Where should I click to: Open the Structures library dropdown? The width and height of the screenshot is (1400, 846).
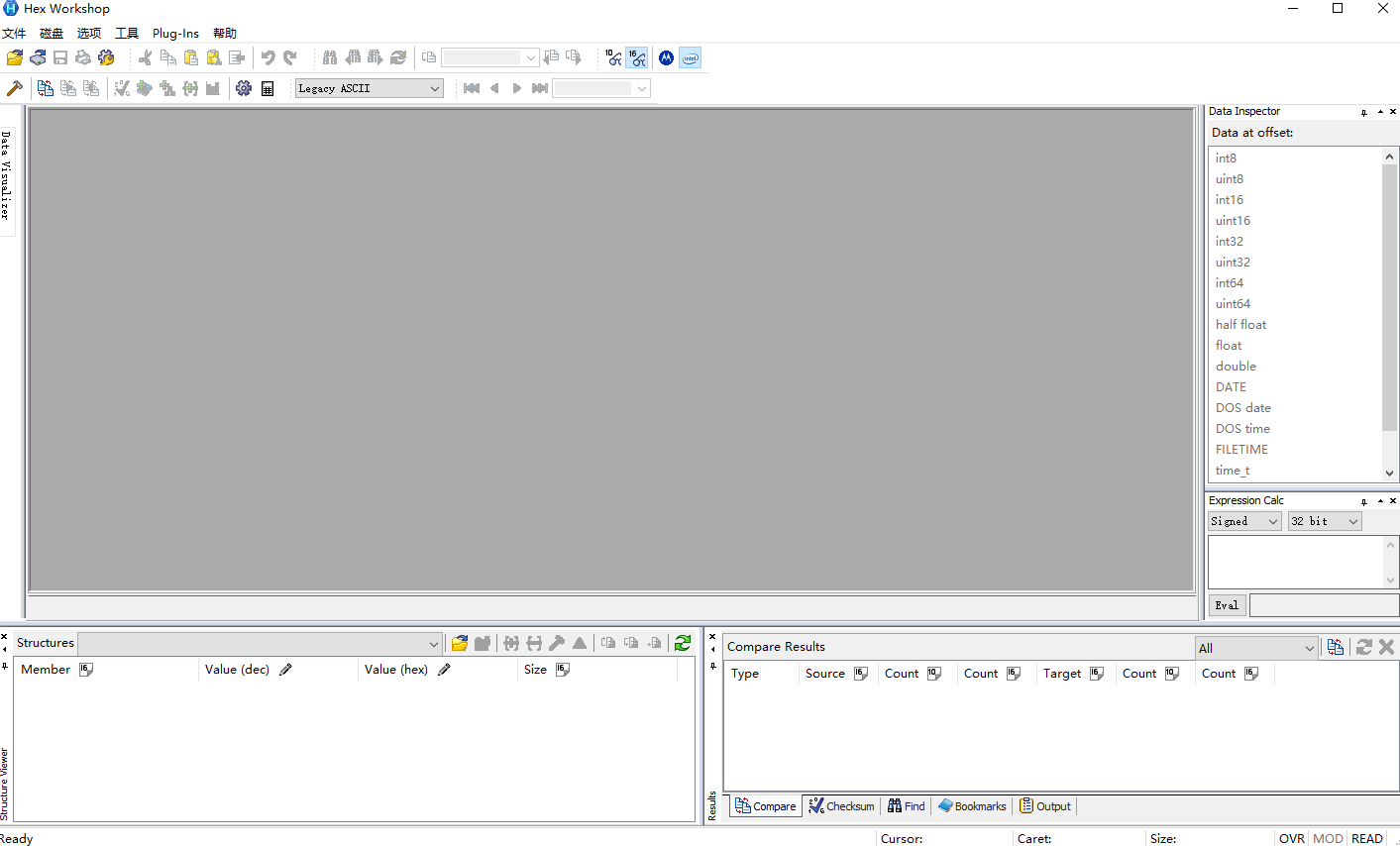[x=260, y=644]
